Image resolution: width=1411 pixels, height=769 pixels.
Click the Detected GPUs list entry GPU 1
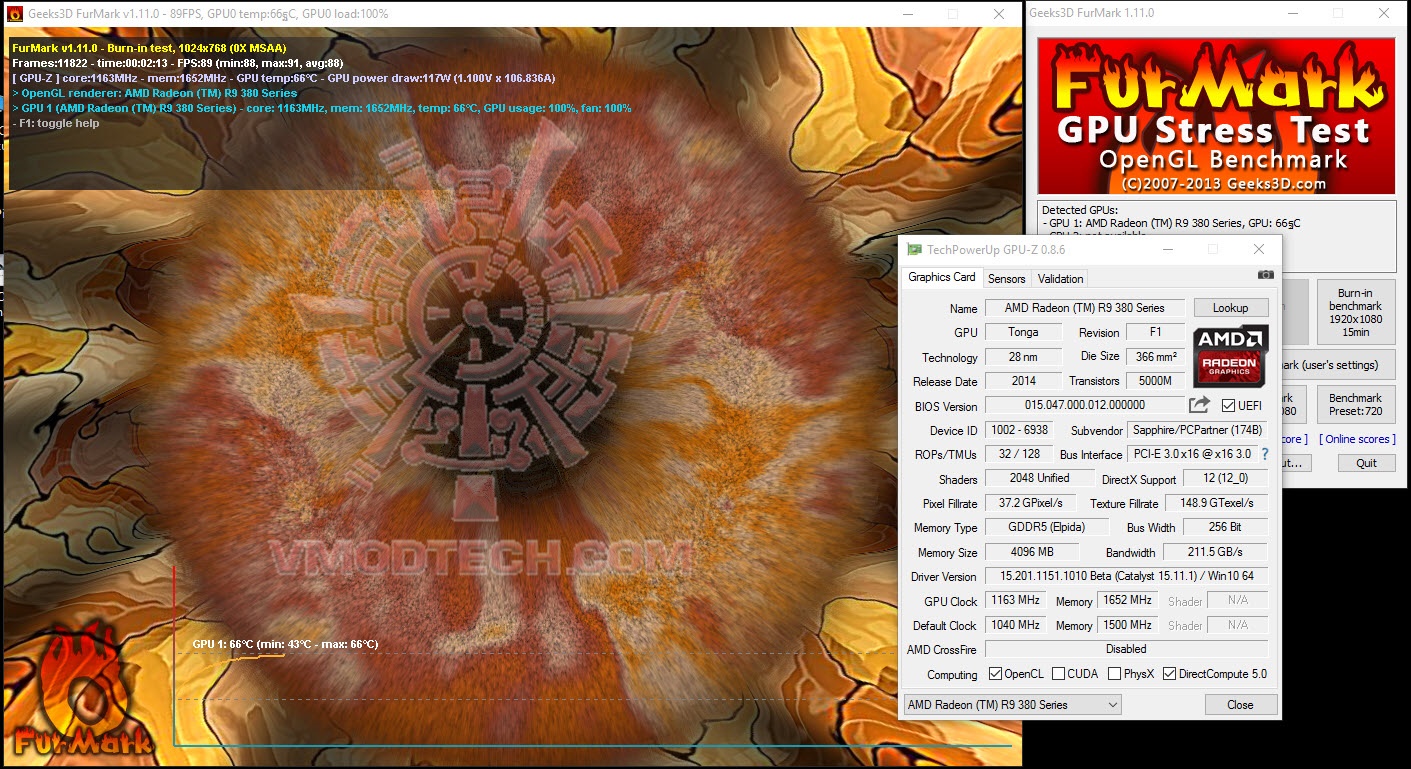1171,223
